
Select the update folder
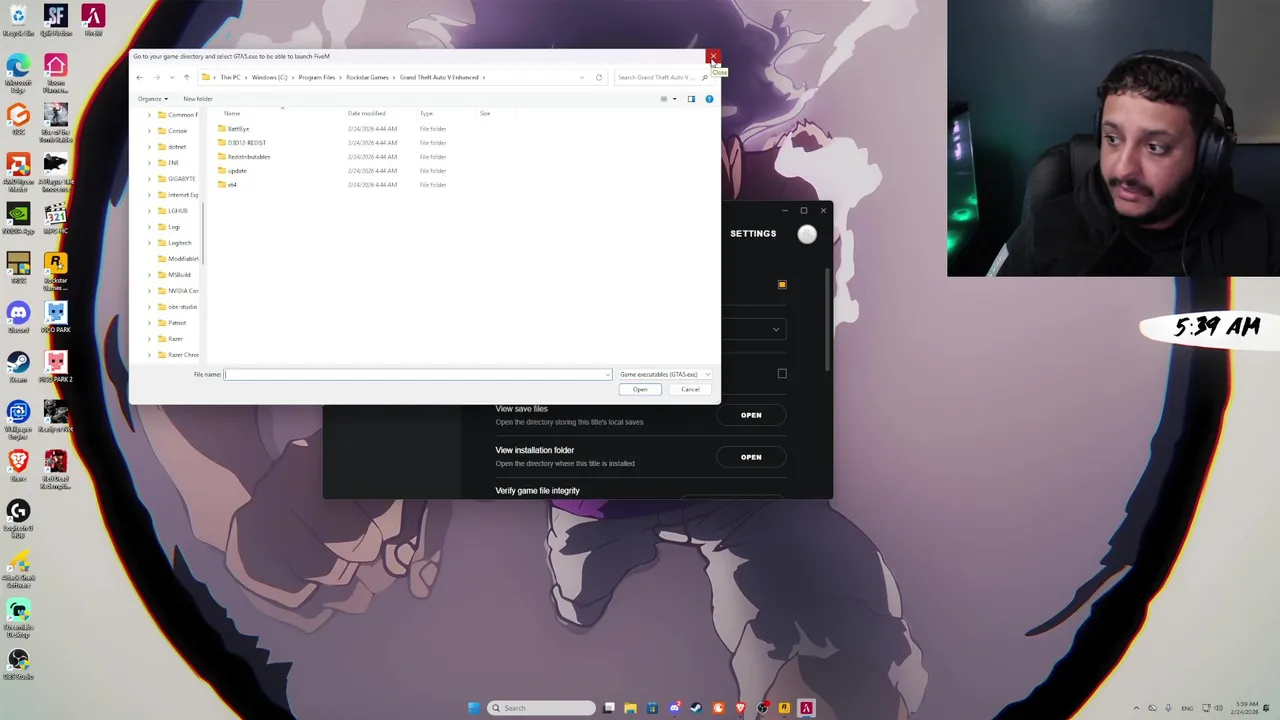pos(236,171)
